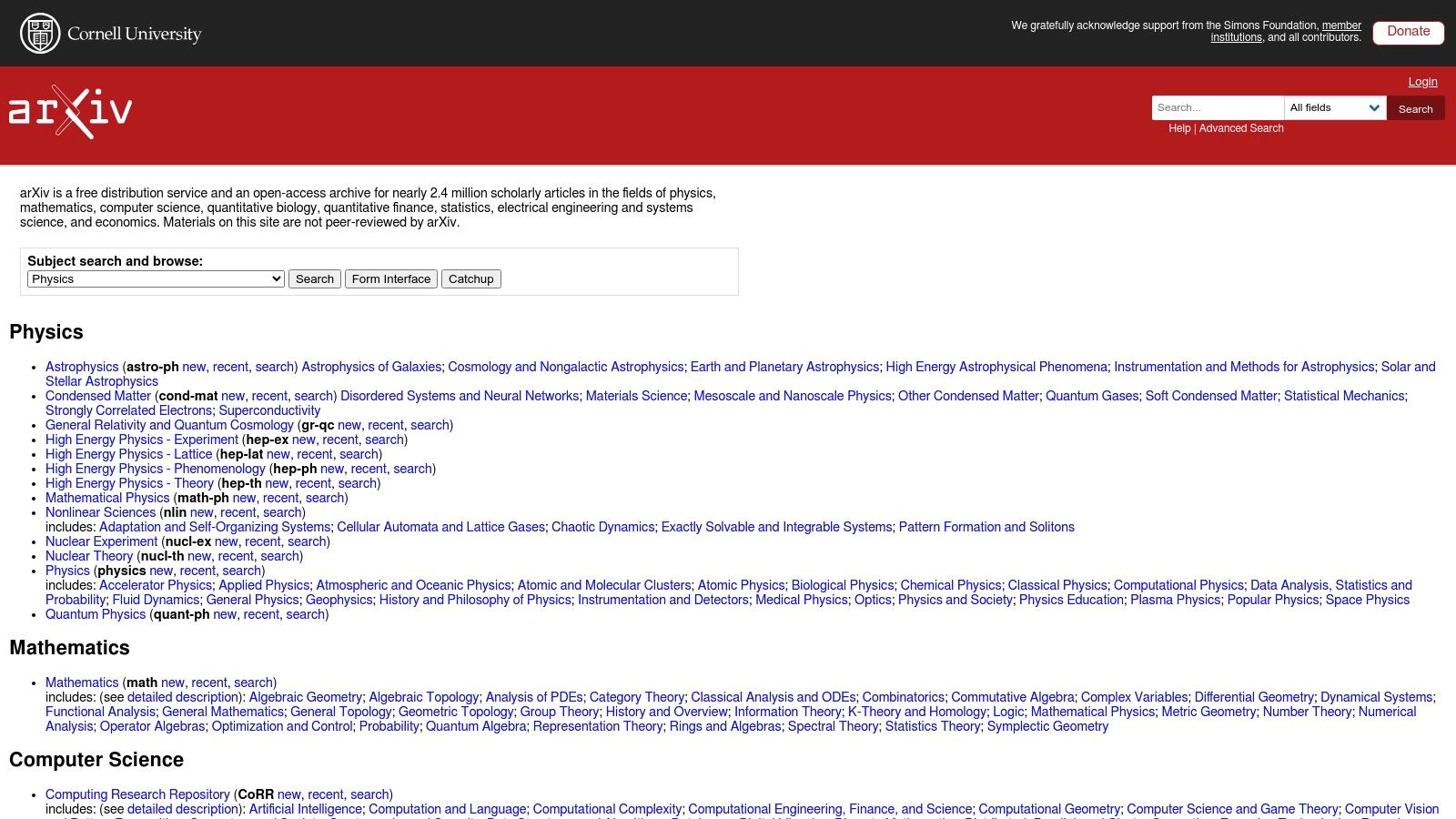Click the Donate button

click(x=1408, y=32)
